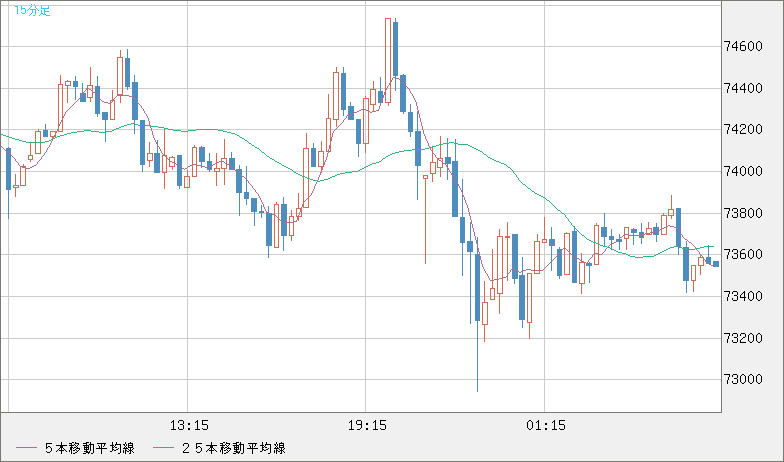Click the last blue candle at chart's right end
Screen dimensions: 784x462
coord(716,264)
